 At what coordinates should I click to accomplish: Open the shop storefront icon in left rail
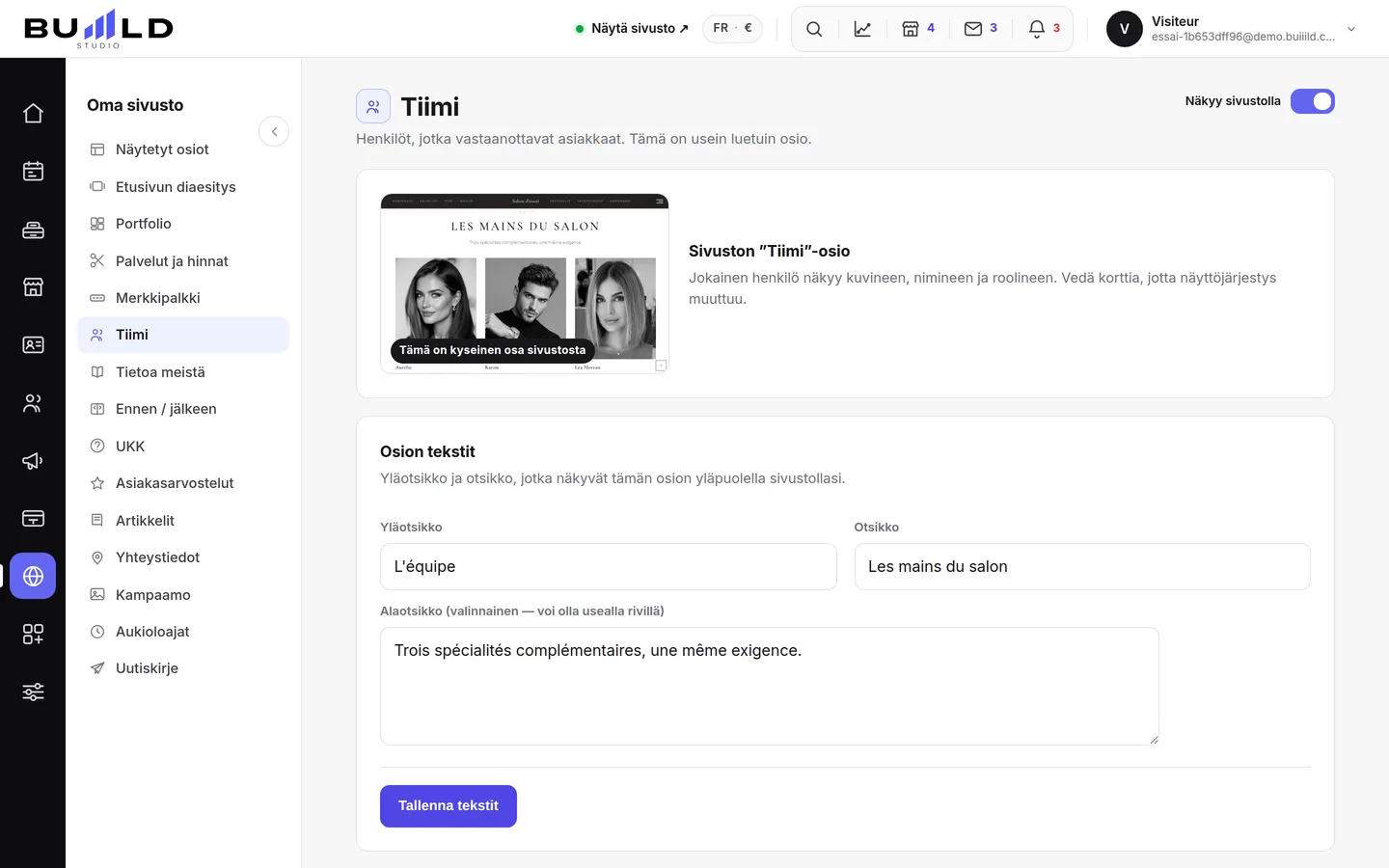tap(33, 286)
